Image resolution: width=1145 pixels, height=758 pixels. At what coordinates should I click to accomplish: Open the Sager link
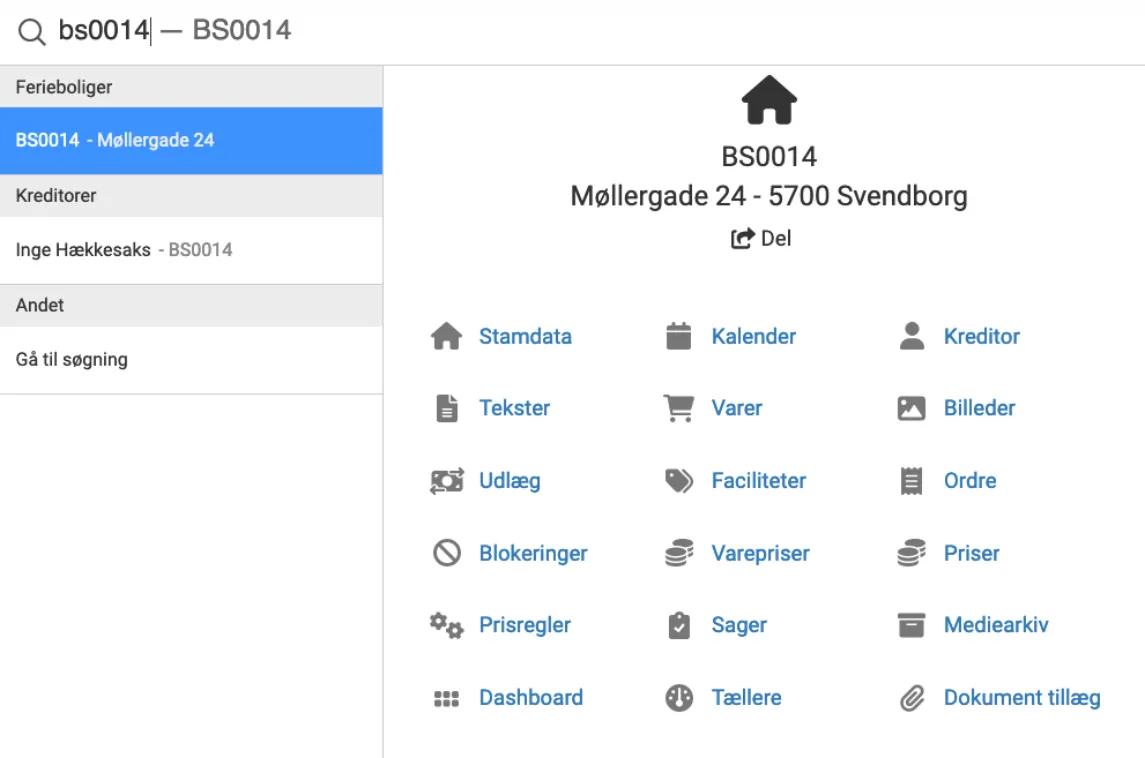click(739, 626)
